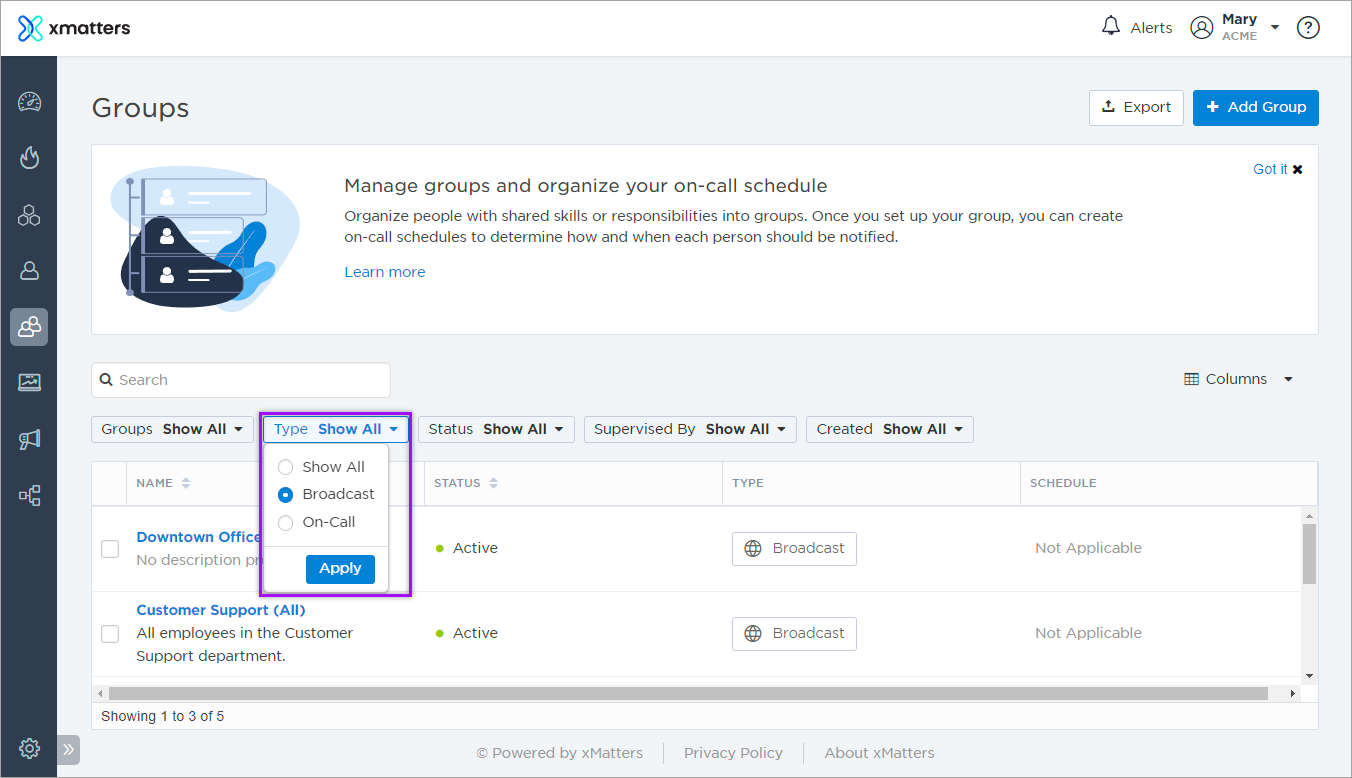Image resolution: width=1352 pixels, height=778 pixels.
Task: Sort by the NAME column arrows
Action: tap(185, 483)
